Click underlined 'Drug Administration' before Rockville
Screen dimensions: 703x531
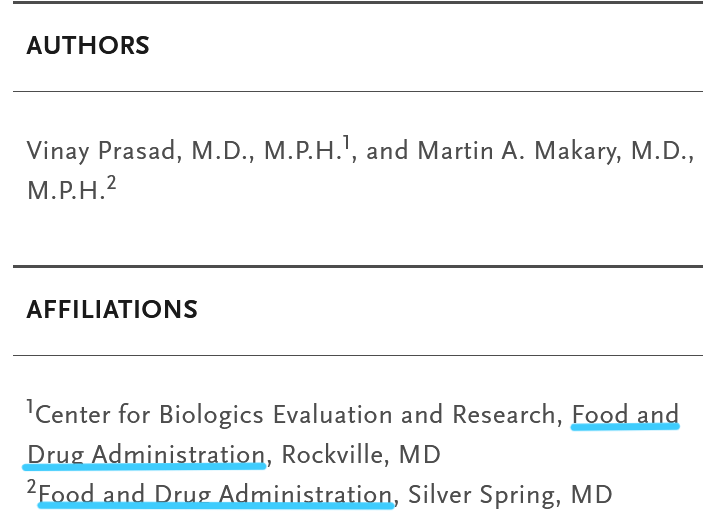pyautogui.click(x=146, y=455)
